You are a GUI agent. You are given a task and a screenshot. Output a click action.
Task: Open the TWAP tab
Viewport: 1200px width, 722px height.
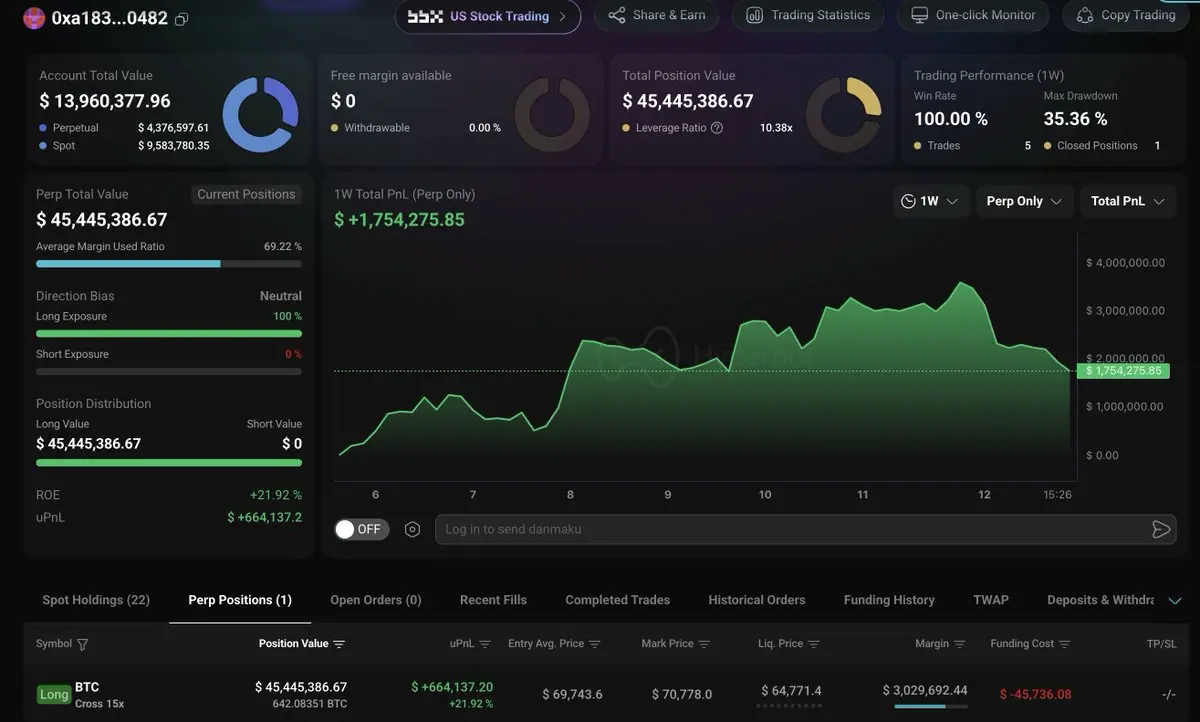(x=991, y=600)
